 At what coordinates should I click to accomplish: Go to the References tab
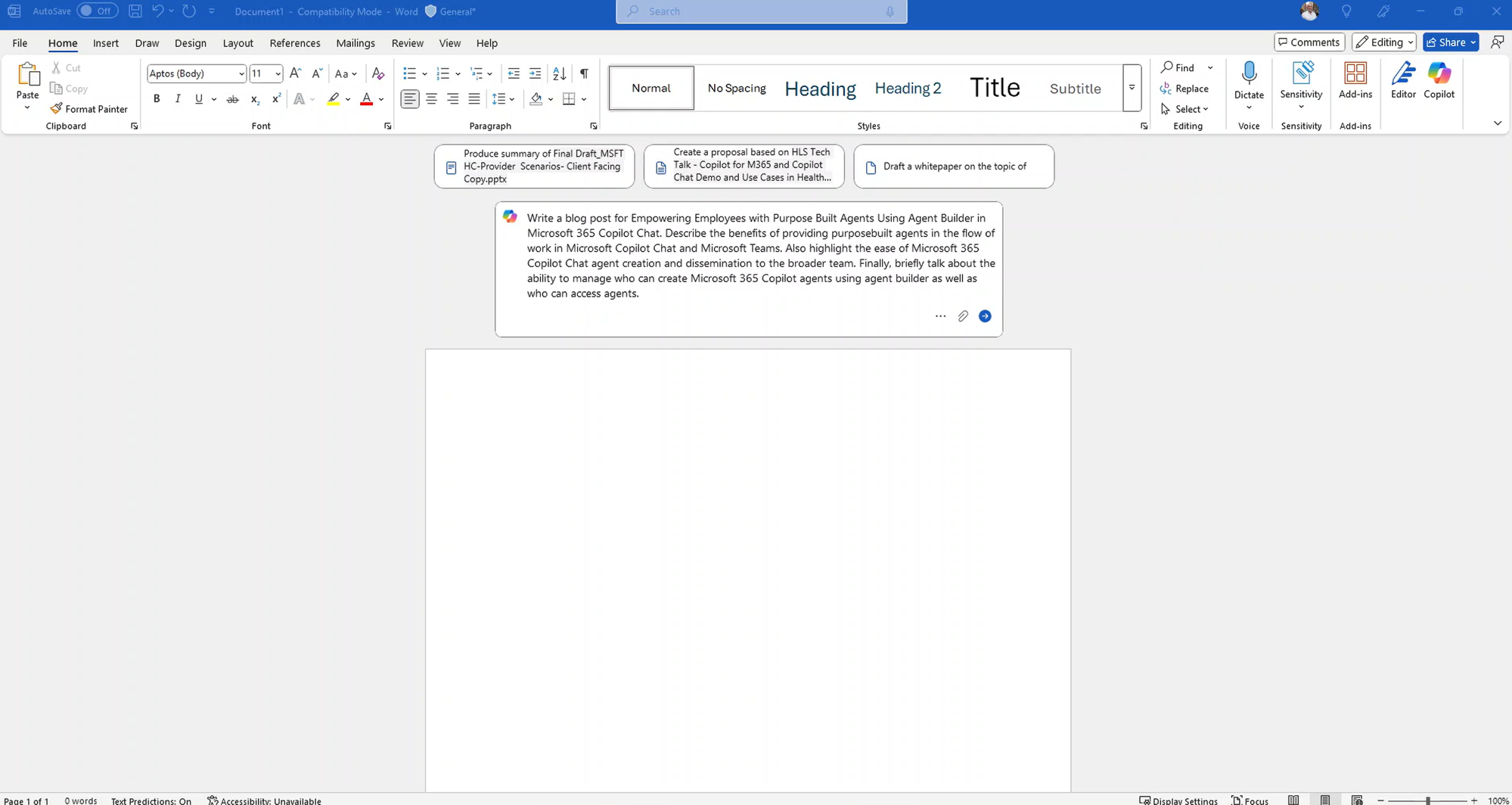point(295,43)
